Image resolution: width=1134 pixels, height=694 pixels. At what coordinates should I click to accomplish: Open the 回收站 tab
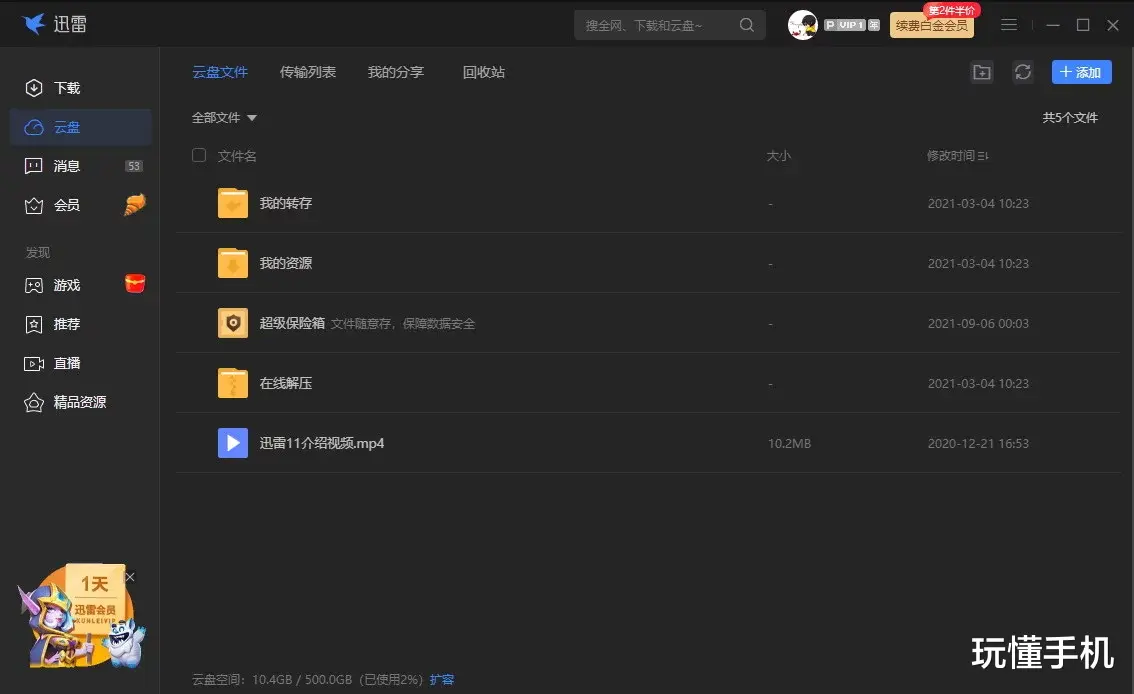484,72
